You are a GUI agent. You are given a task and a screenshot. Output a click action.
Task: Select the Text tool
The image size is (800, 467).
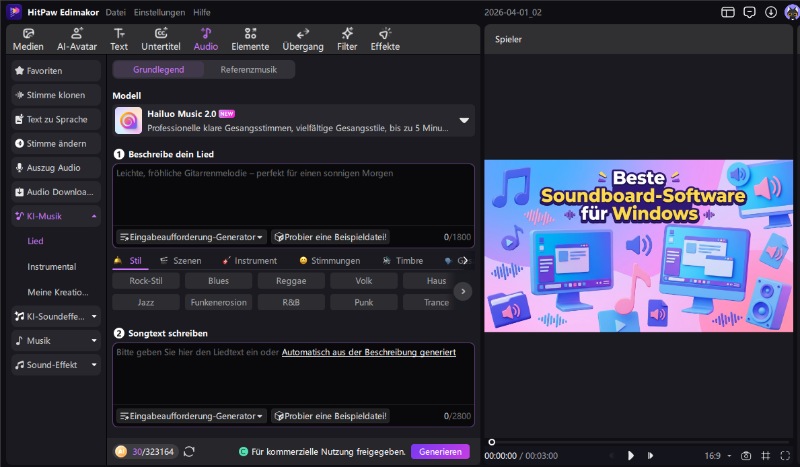[x=119, y=39]
